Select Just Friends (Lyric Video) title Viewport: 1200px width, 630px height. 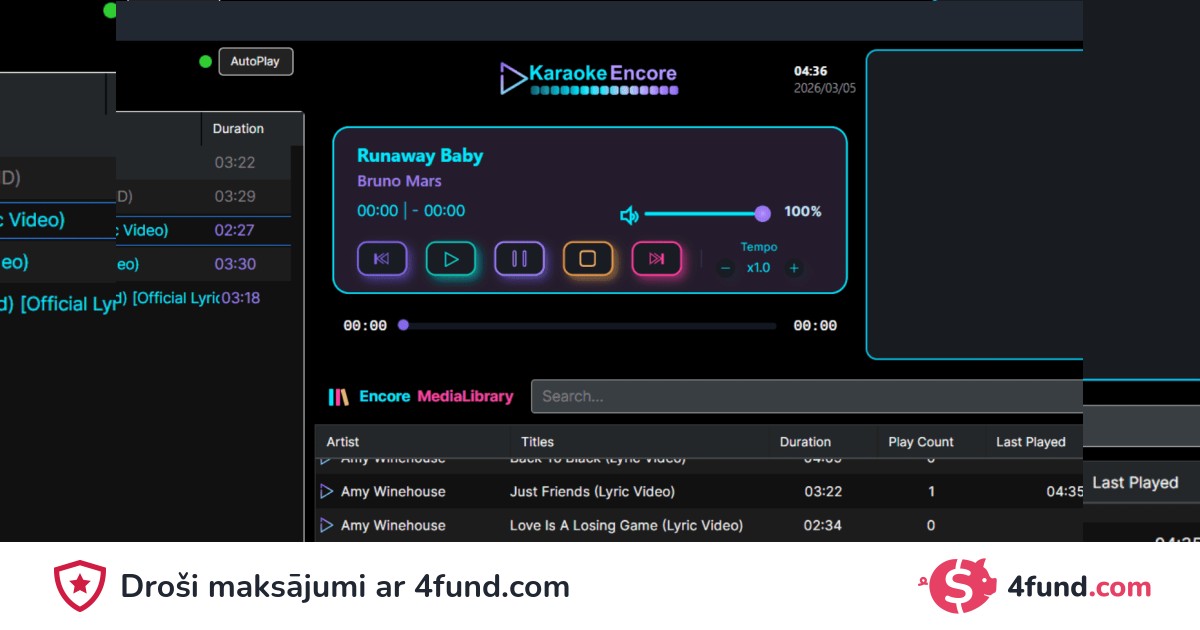592,491
